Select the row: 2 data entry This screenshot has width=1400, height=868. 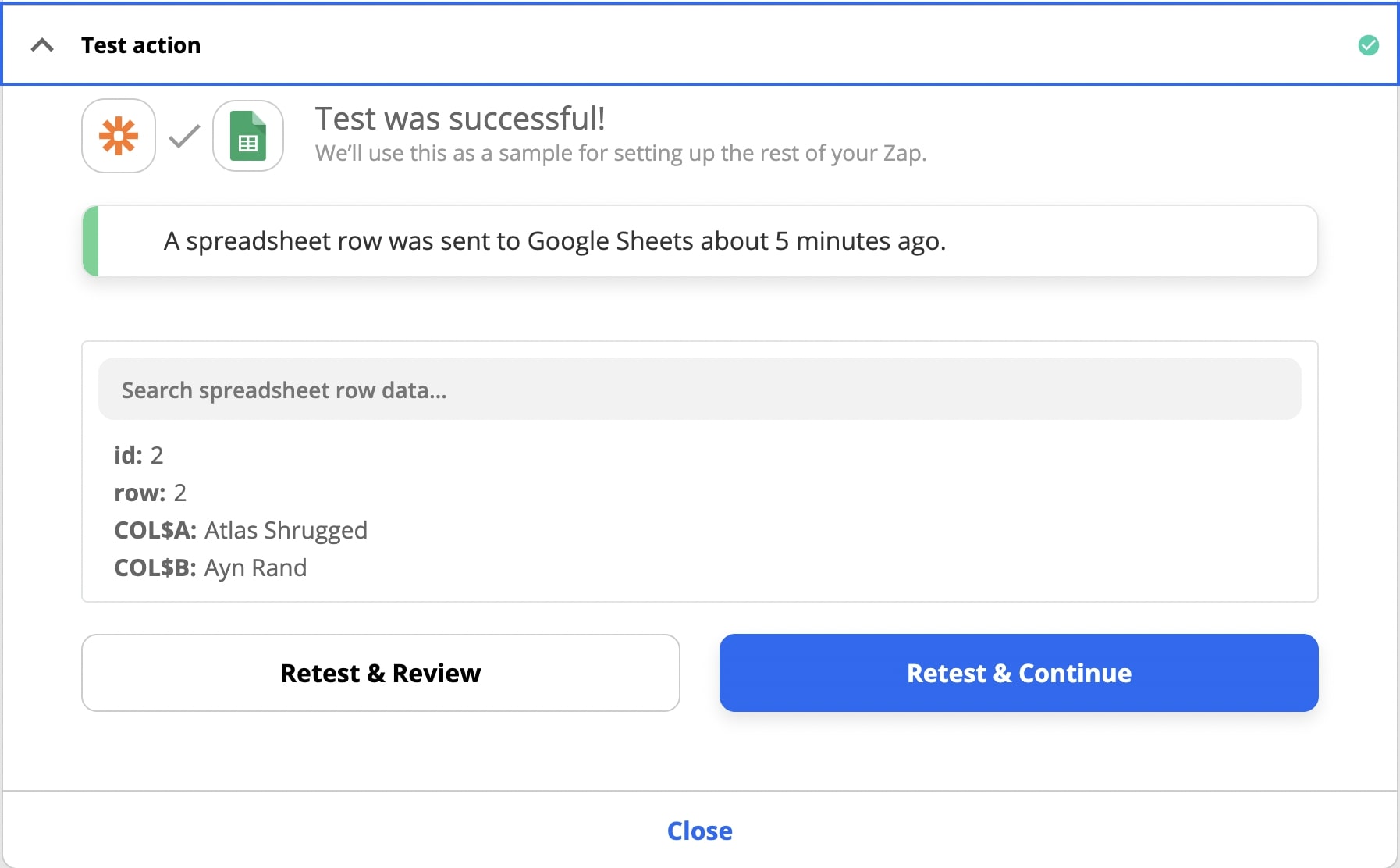coord(151,493)
